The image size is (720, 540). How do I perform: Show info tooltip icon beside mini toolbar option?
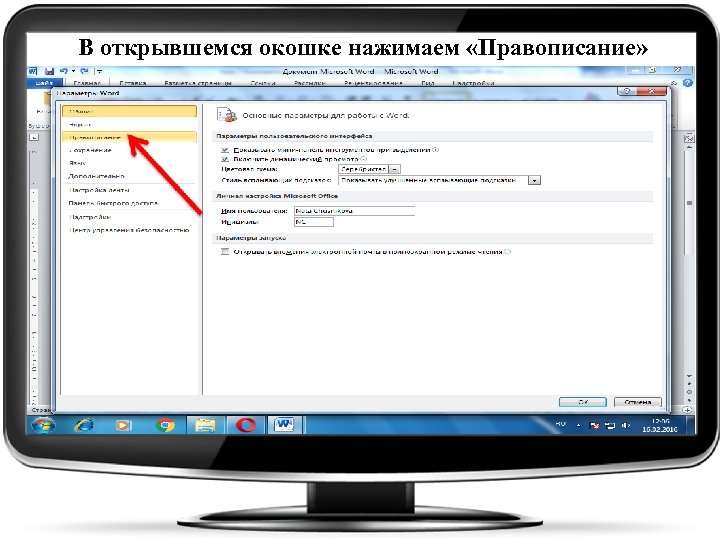(x=436, y=150)
